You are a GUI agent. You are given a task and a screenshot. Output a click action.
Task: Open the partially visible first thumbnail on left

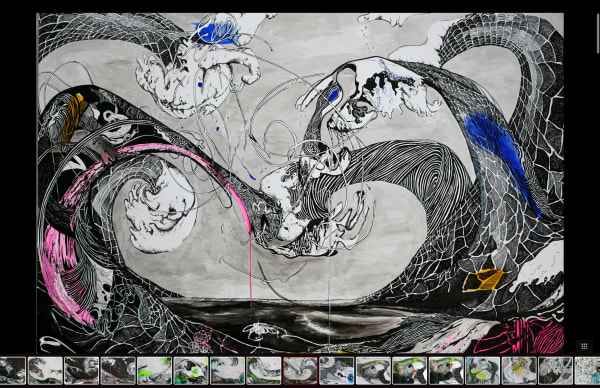click(x=13, y=371)
